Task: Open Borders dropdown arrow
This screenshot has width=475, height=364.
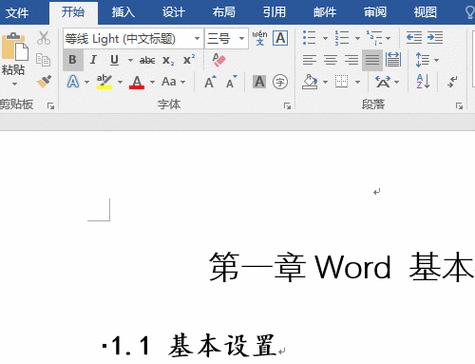Action: tap(357, 82)
